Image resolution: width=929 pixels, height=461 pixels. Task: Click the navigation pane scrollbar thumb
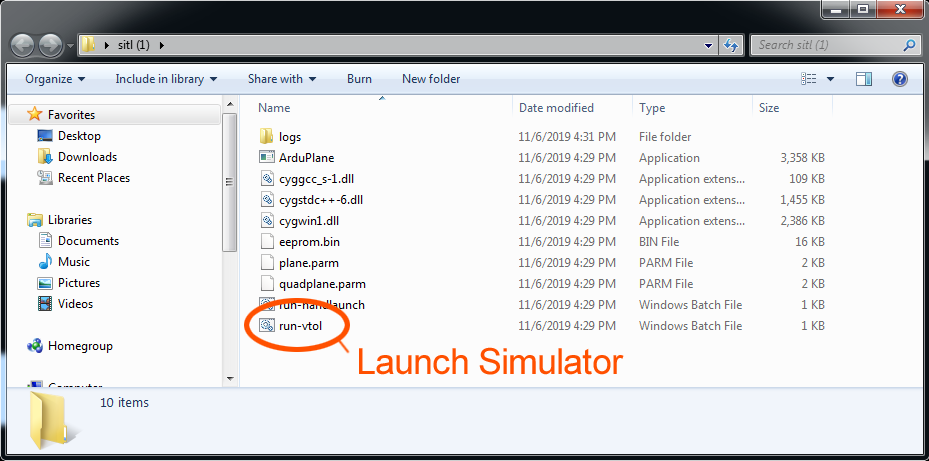pyautogui.click(x=230, y=183)
